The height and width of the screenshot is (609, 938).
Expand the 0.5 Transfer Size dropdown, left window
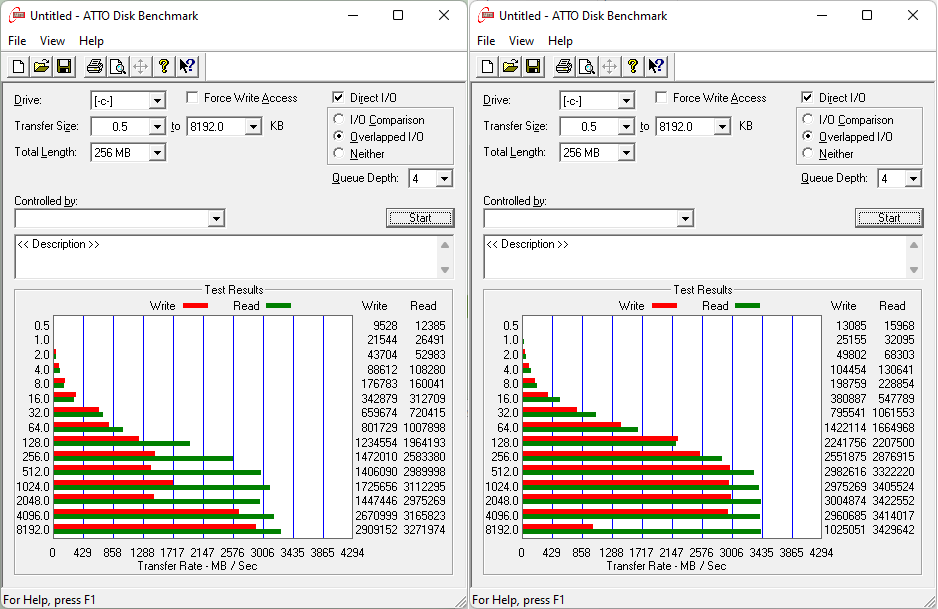[x=157, y=126]
